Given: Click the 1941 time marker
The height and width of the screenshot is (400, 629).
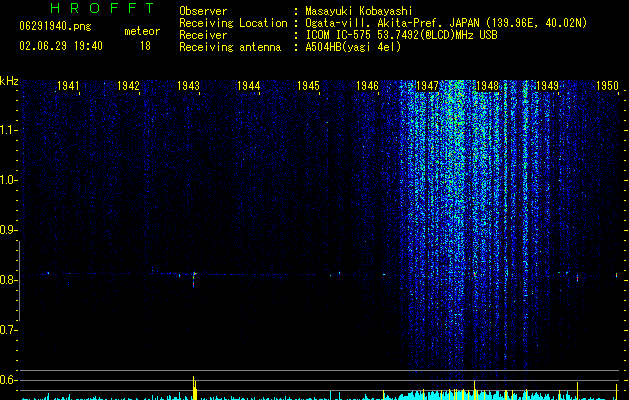Looking at the screenshot, I should pyautogui.click(x=68, y=86).
